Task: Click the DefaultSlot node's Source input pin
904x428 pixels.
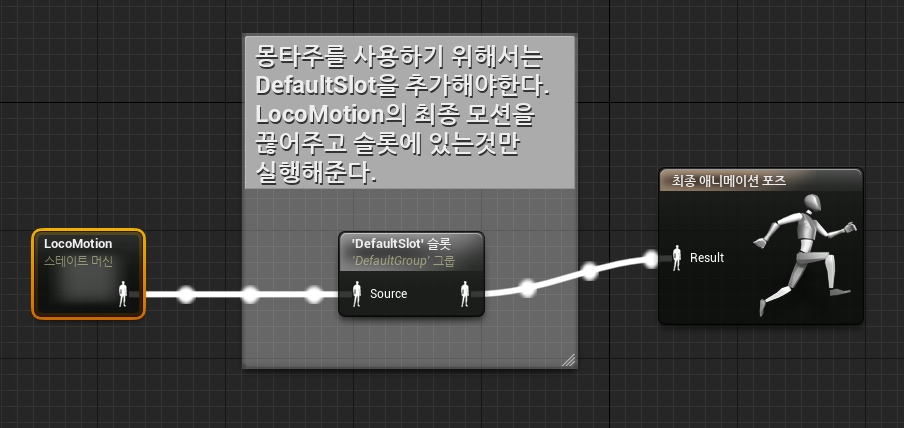Action: point(356,294)
